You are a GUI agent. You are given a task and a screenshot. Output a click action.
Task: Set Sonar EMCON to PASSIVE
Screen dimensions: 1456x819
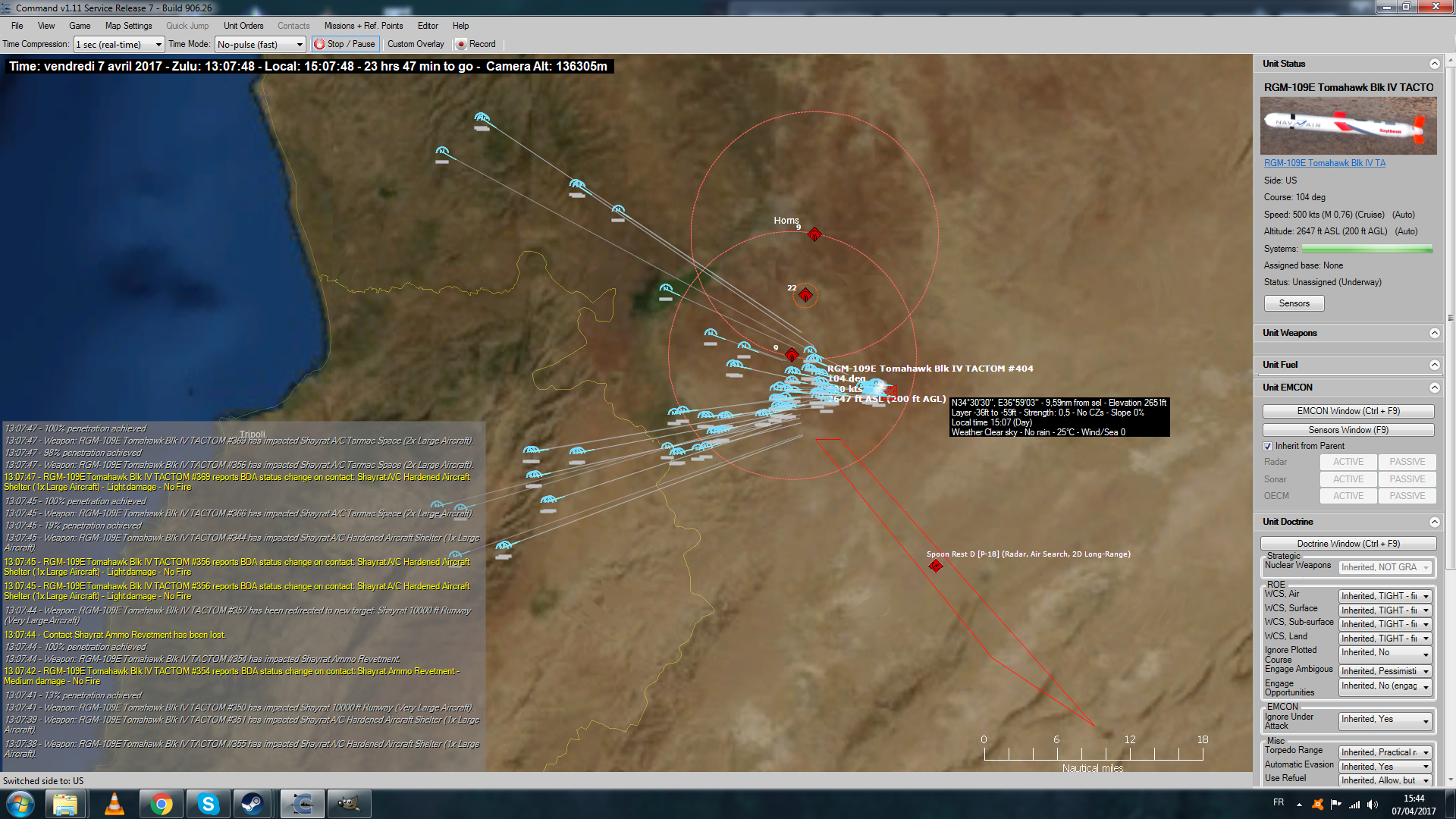[x=1407, y=479]
